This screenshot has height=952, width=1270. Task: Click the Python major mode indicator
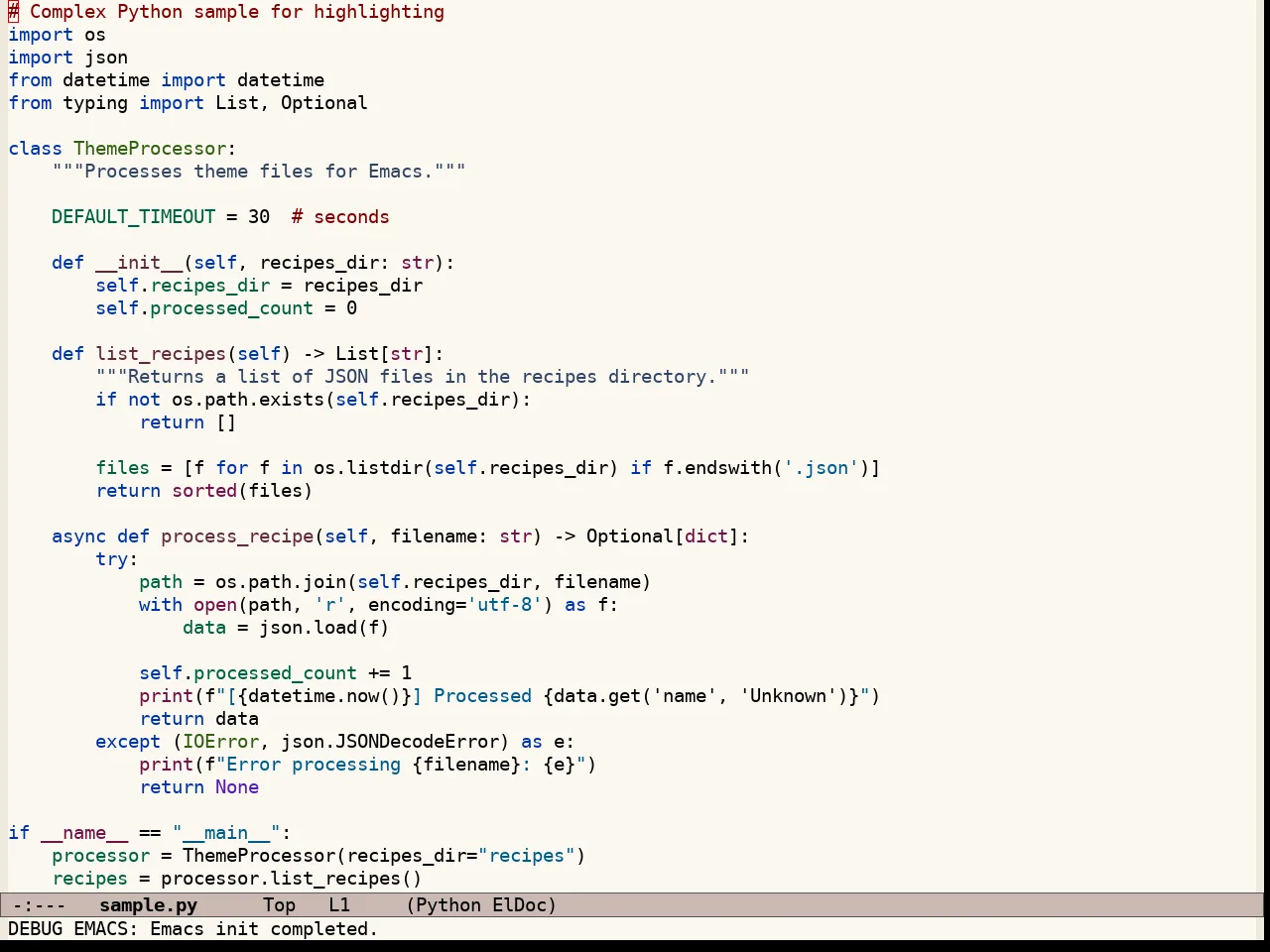click(448, 905)
